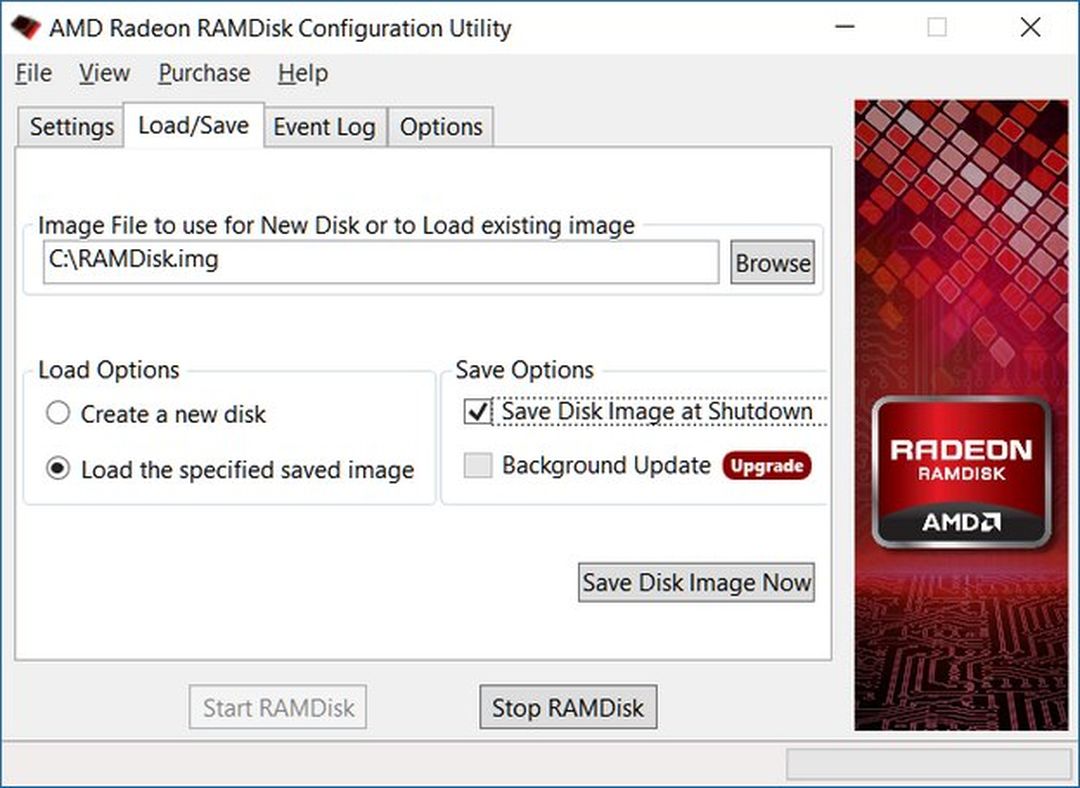The width and height of the screenshot is (1080, 788).
Task: Click the AMD logo in the title bar
Action: pyautogui.click(x=25, y=28)
